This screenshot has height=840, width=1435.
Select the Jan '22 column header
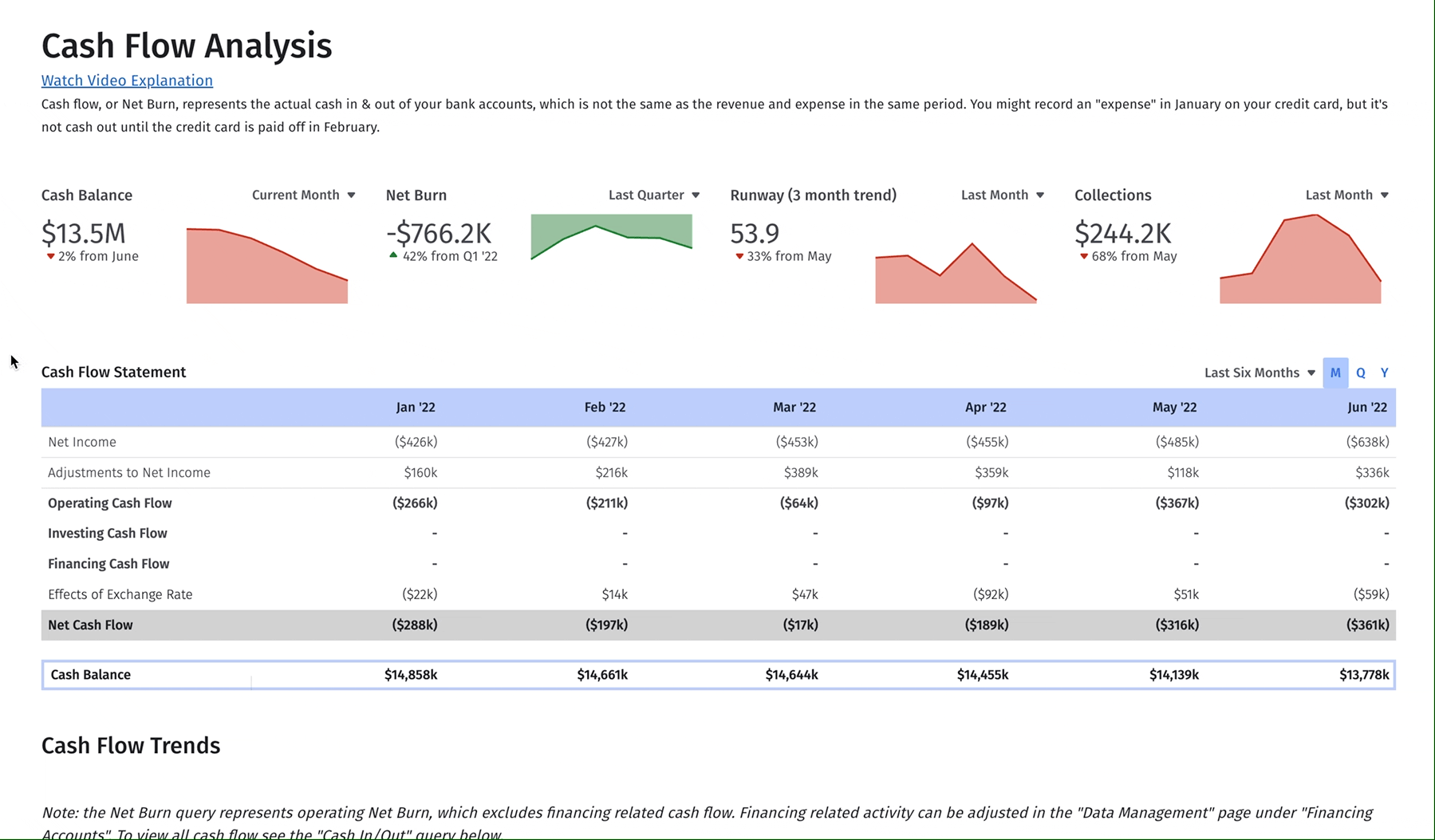[416, 408]
